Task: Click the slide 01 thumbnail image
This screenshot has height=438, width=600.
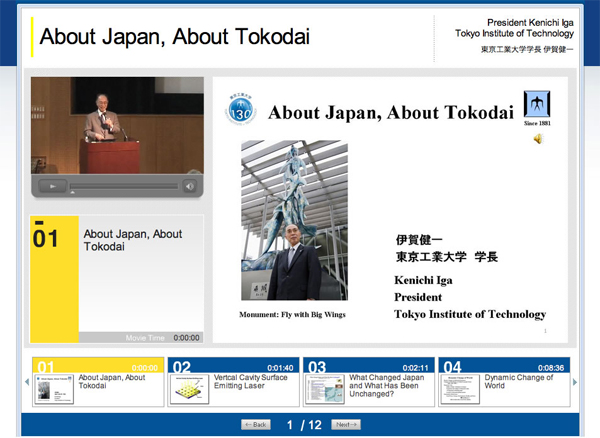Action: click(54, 389)
